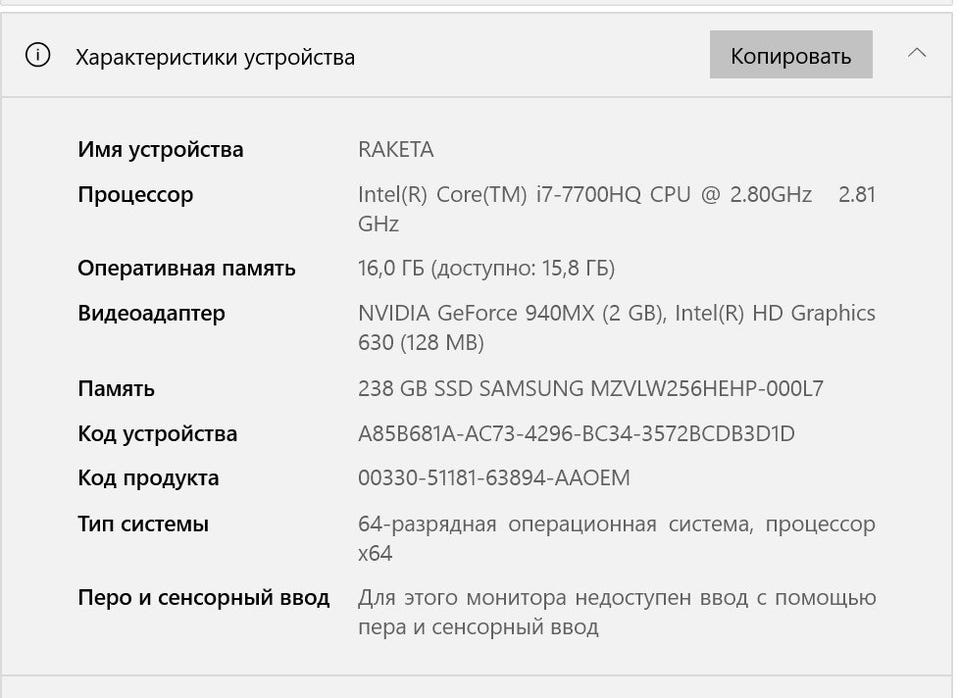Screen dimensions: 960x698
Task: Click the Характеристики устройства section title
Action: click(215, 57)
